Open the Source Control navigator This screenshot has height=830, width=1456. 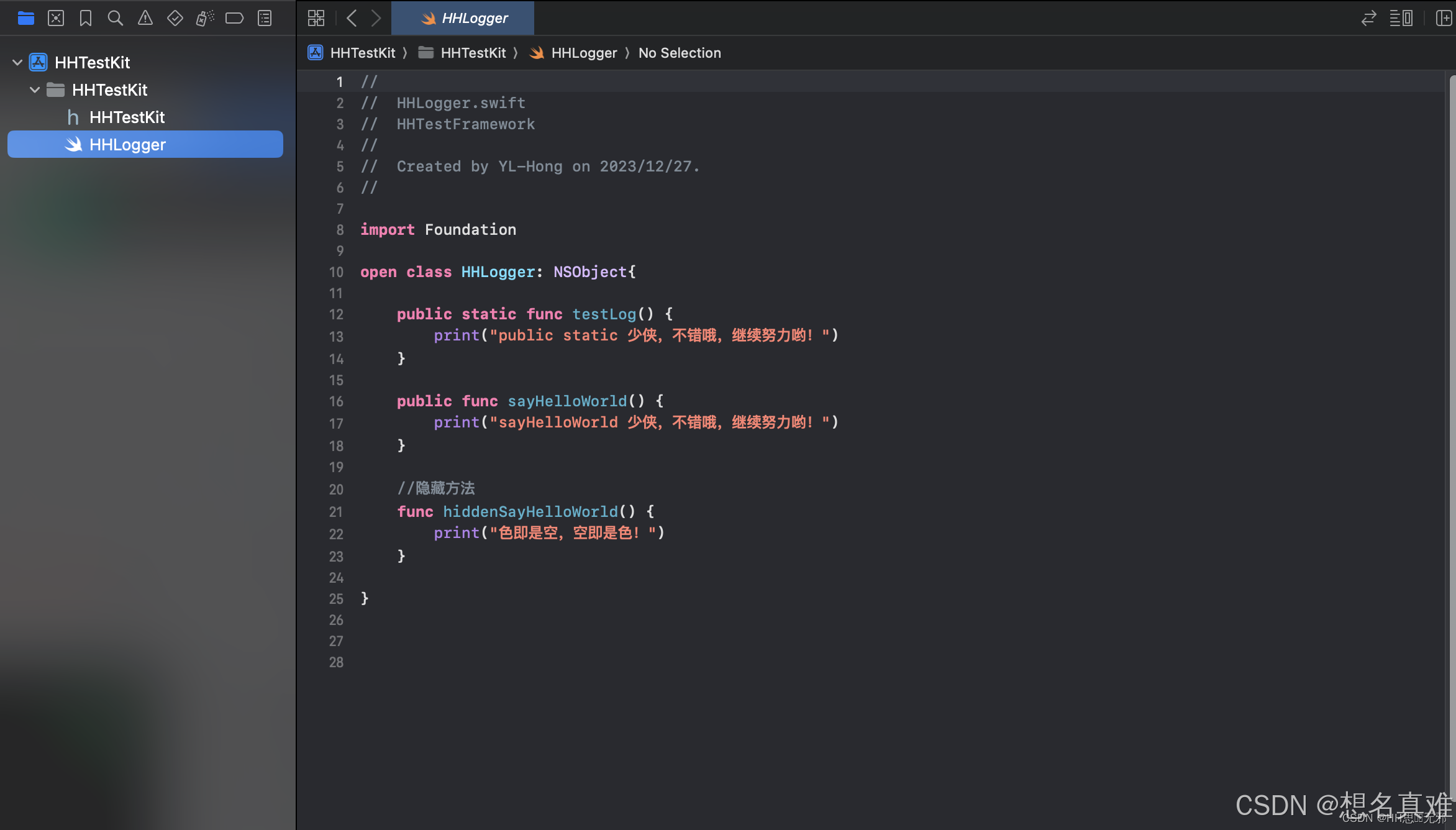56,18
